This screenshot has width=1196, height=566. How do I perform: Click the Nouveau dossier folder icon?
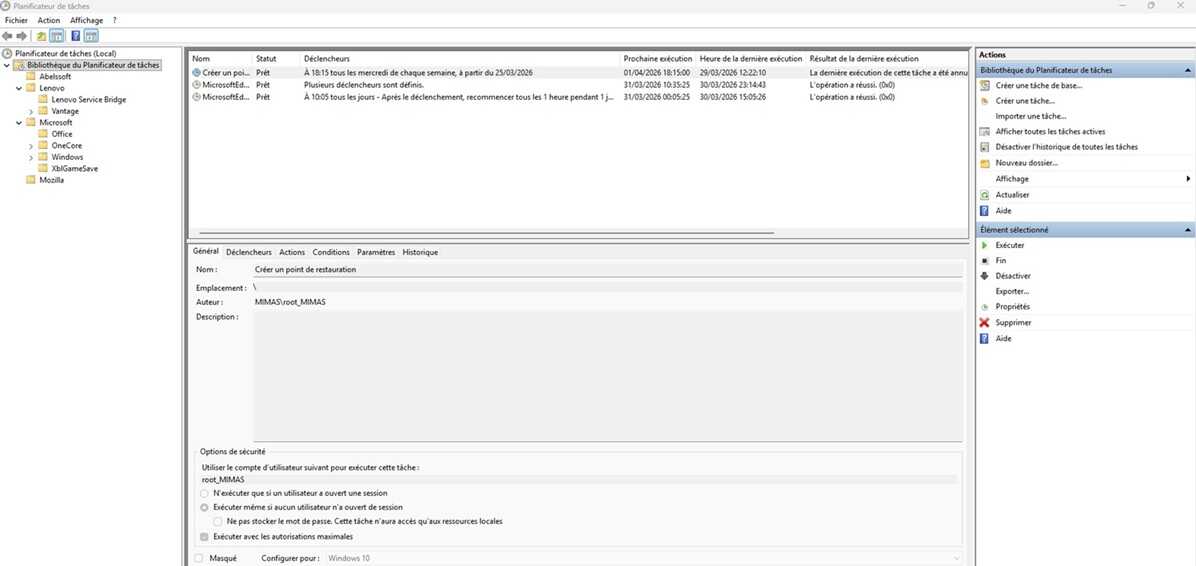(x=985, y=163)
